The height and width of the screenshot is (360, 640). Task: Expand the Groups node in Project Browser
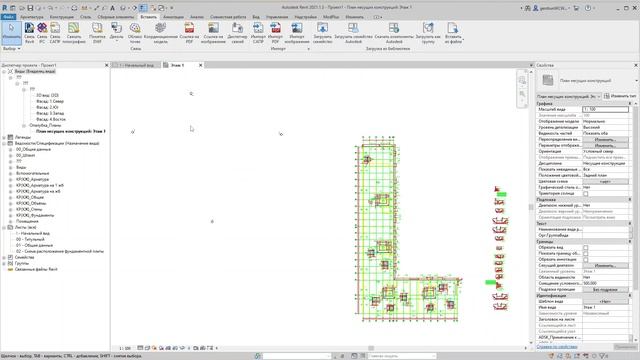[x=4, y=264]
